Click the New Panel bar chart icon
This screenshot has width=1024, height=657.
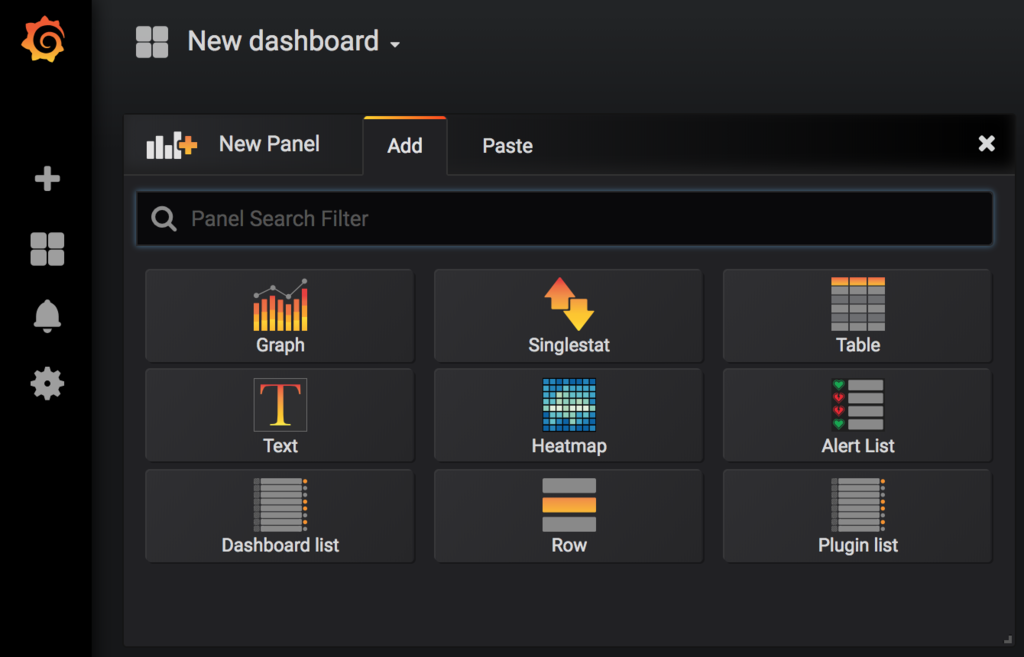(171, 144)
